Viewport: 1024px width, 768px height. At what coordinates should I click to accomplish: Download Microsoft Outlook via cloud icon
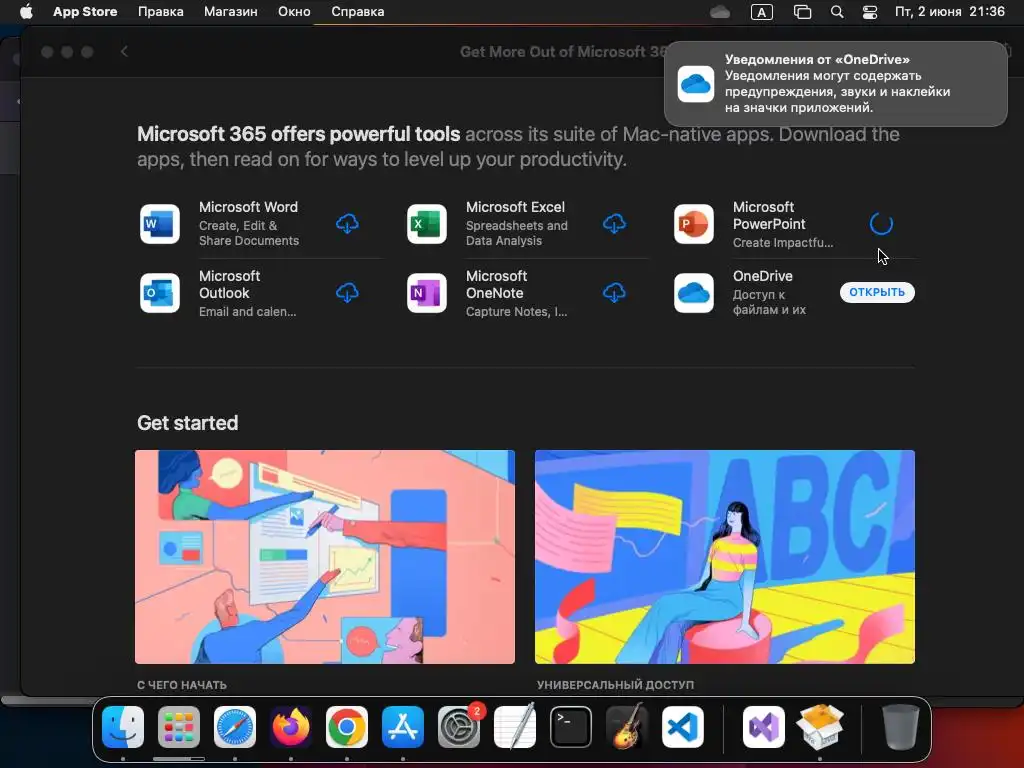pos(347,293)
